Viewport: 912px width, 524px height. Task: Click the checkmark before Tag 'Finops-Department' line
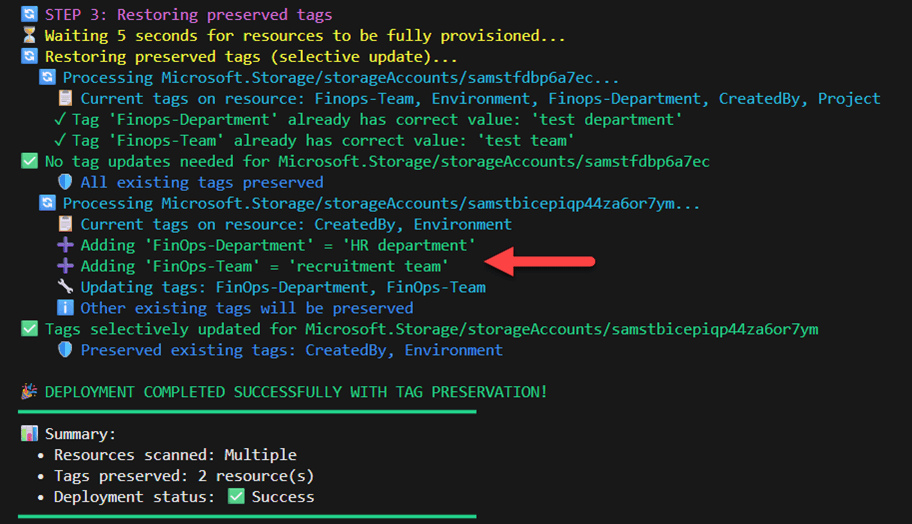(x=61, y=119)
